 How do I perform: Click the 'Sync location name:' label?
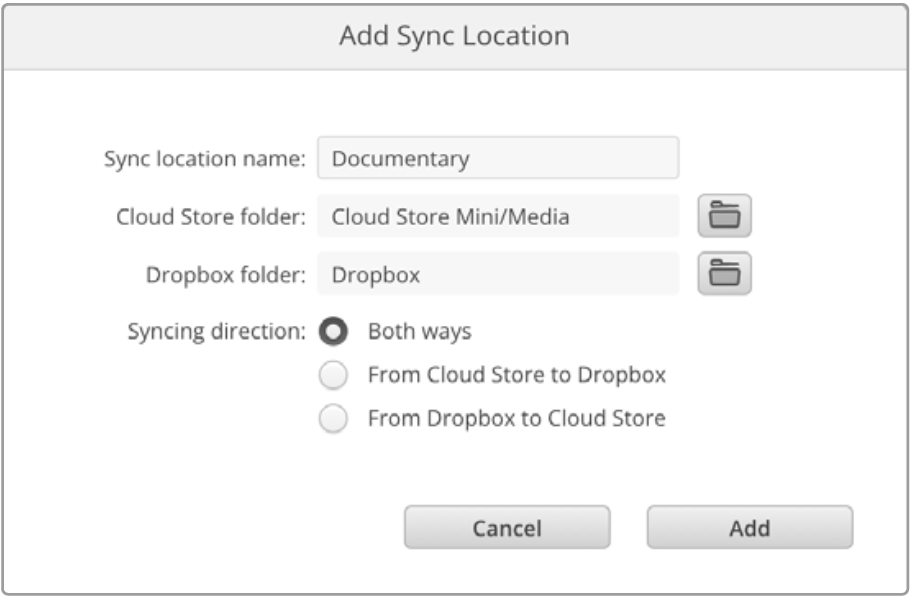[205, 159]
